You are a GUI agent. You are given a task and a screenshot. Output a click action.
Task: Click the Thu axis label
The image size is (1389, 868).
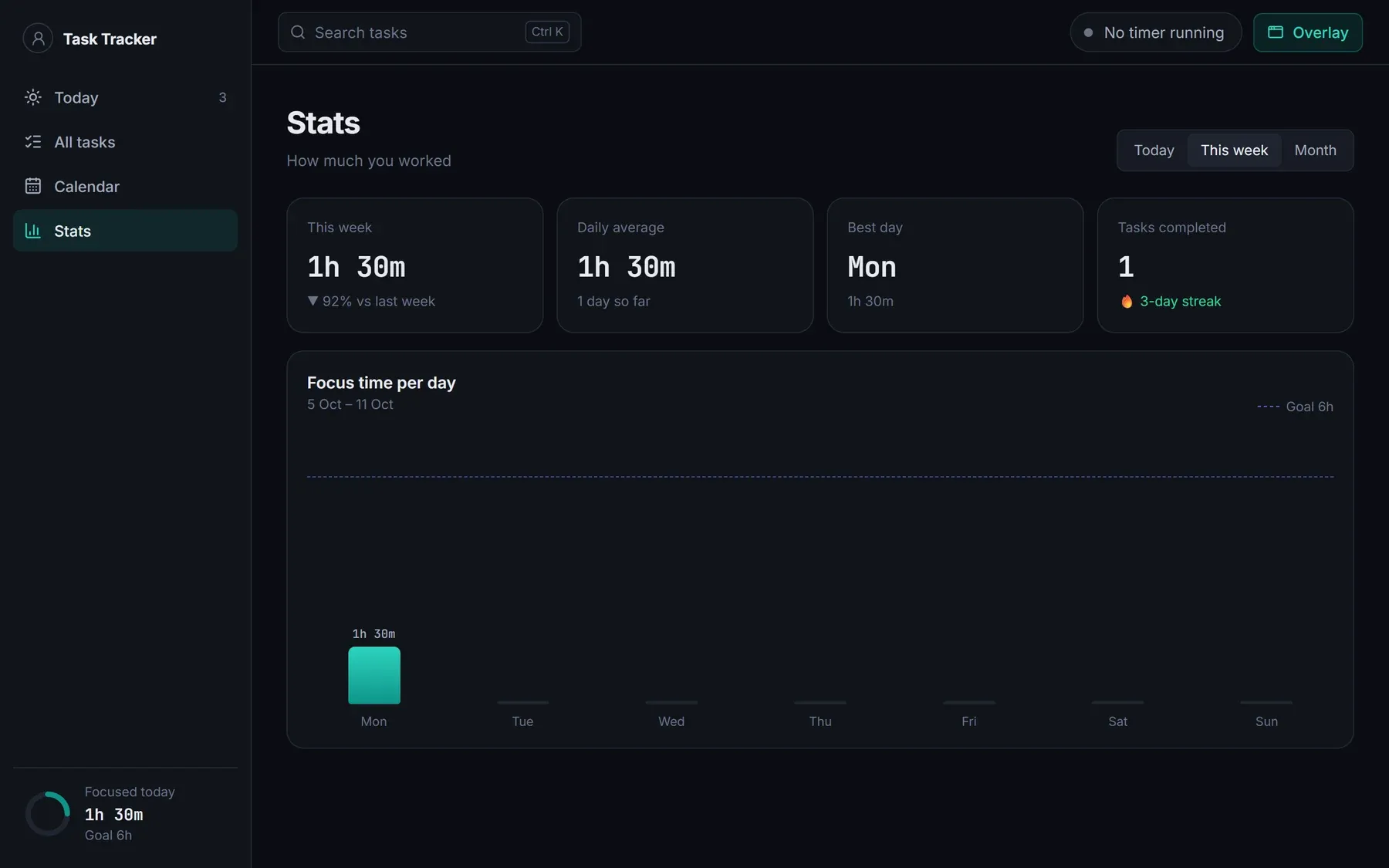pyautogui.click(x=820, y=721)
